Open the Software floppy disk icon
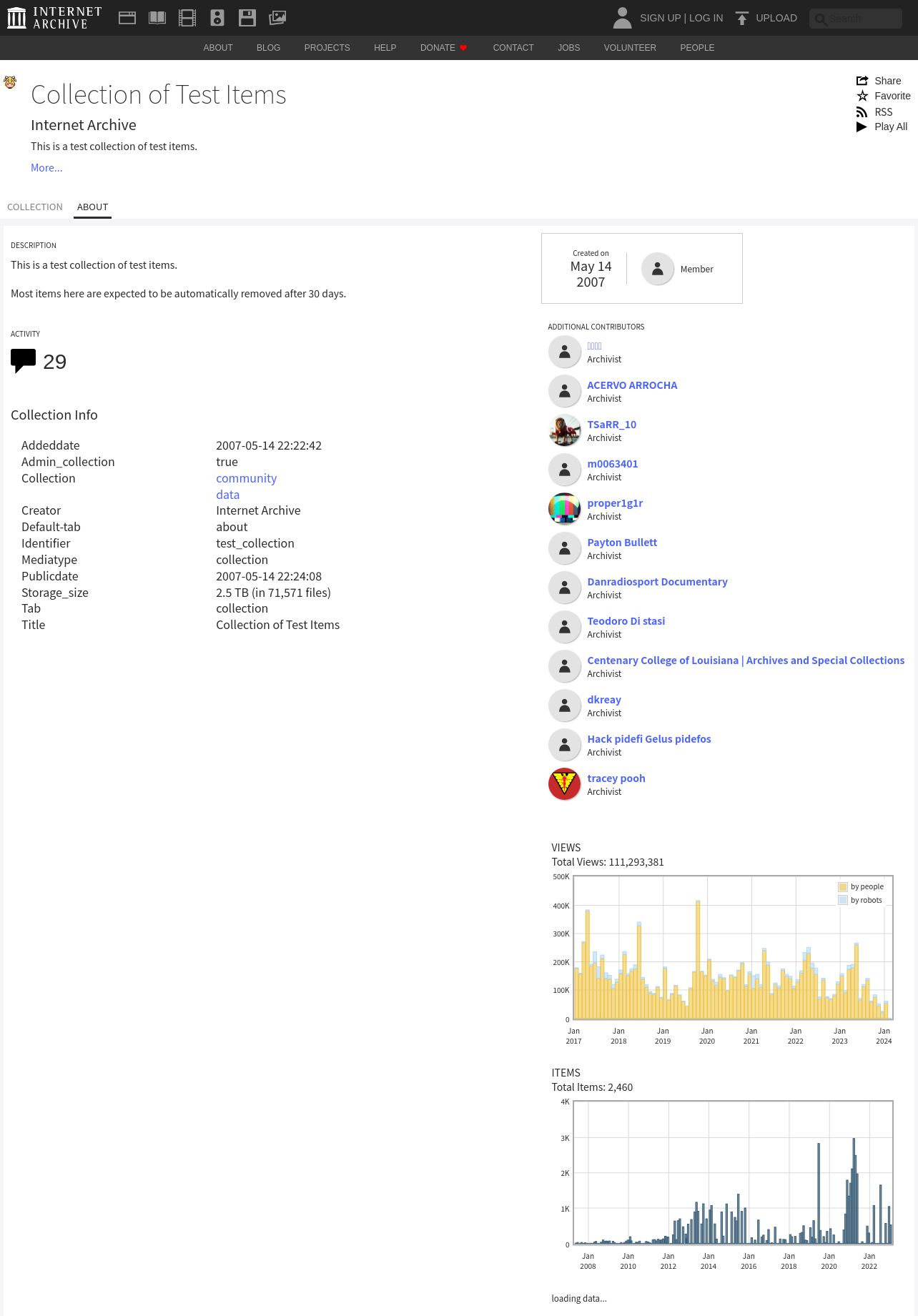Image resolution: width=918 pixels, height=1316 pixels. 247,18
